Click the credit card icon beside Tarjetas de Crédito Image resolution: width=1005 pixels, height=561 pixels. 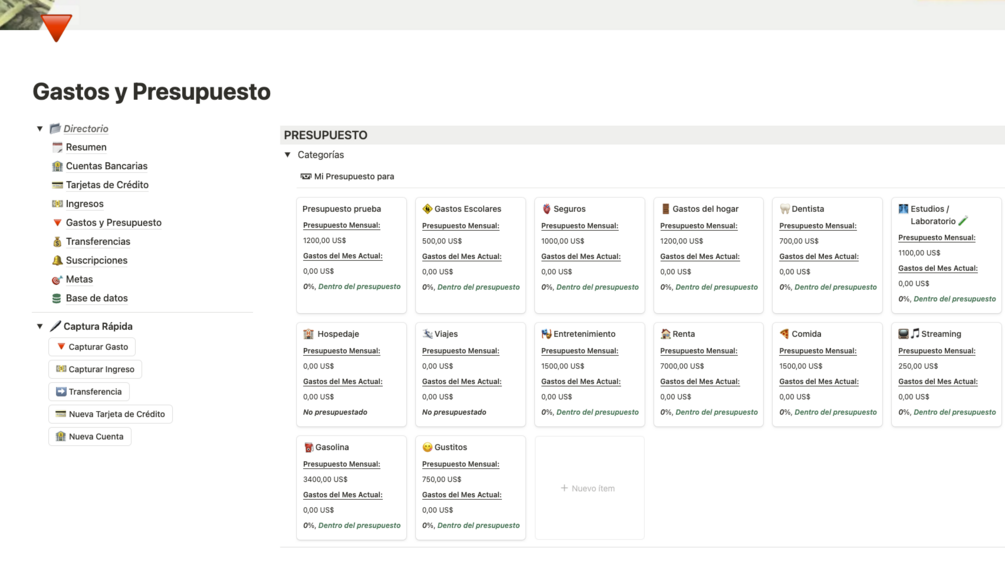pyautogui.click(x=57, y=185)
